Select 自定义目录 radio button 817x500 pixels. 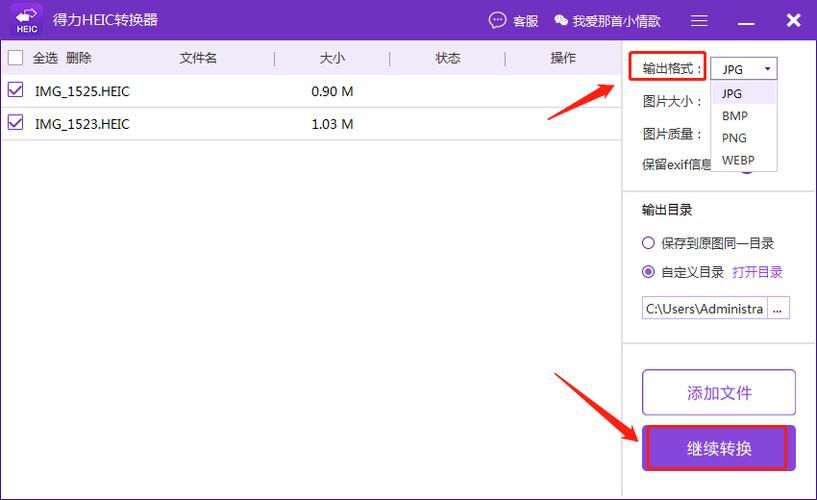click(648, 272)
